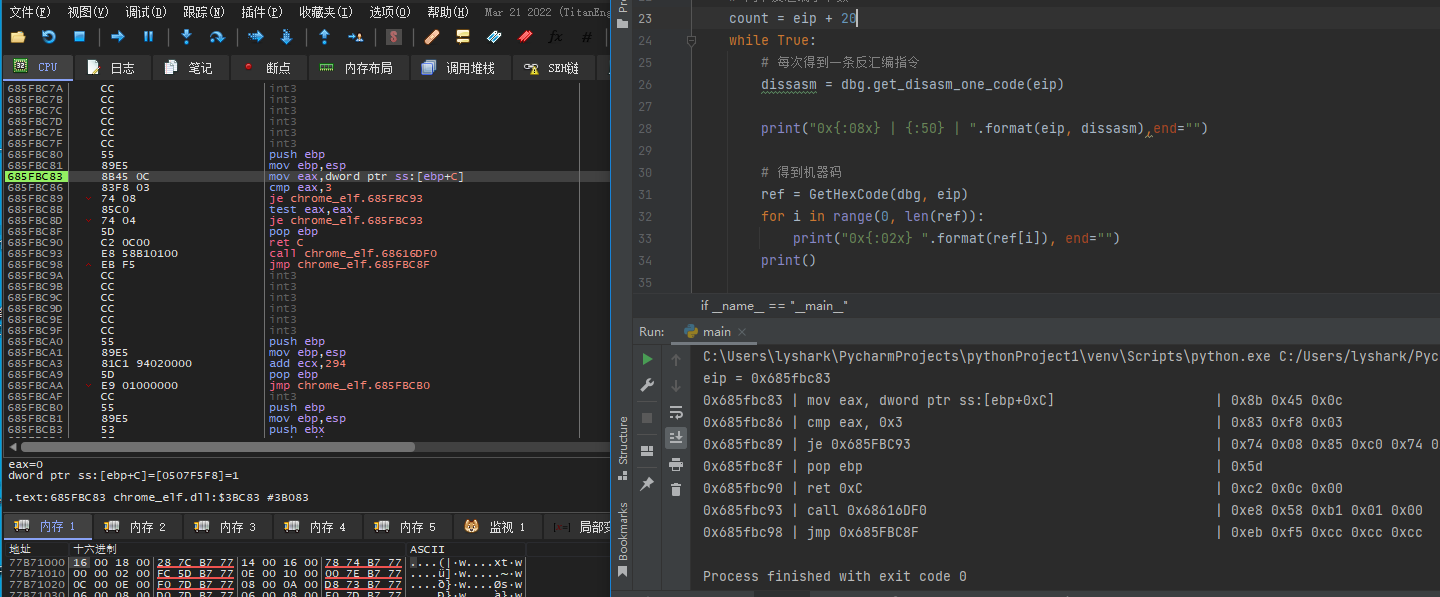Select the highlighted row at 685FBC83

306,176
